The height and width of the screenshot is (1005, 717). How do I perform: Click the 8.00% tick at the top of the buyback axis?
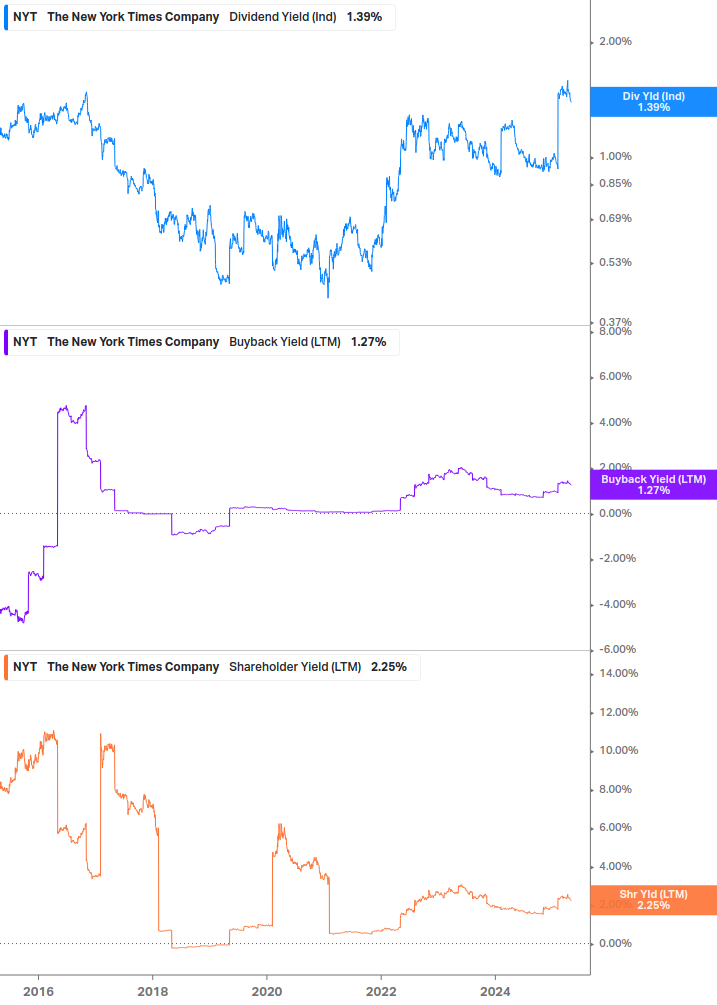pos(615,331)
